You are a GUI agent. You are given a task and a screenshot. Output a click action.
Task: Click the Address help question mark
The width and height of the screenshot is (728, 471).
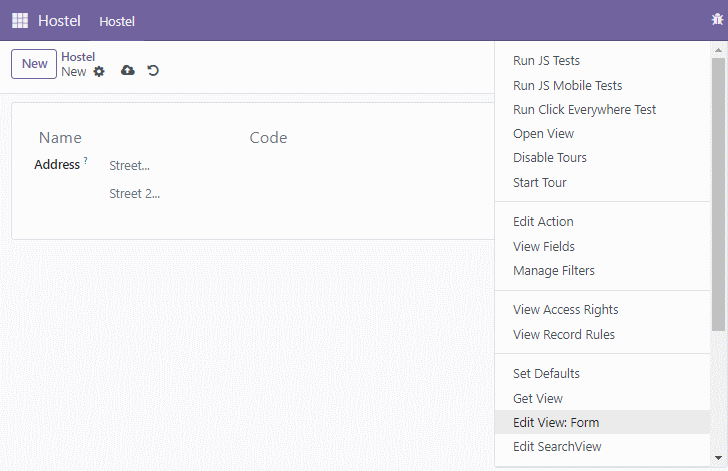(85, 160)
